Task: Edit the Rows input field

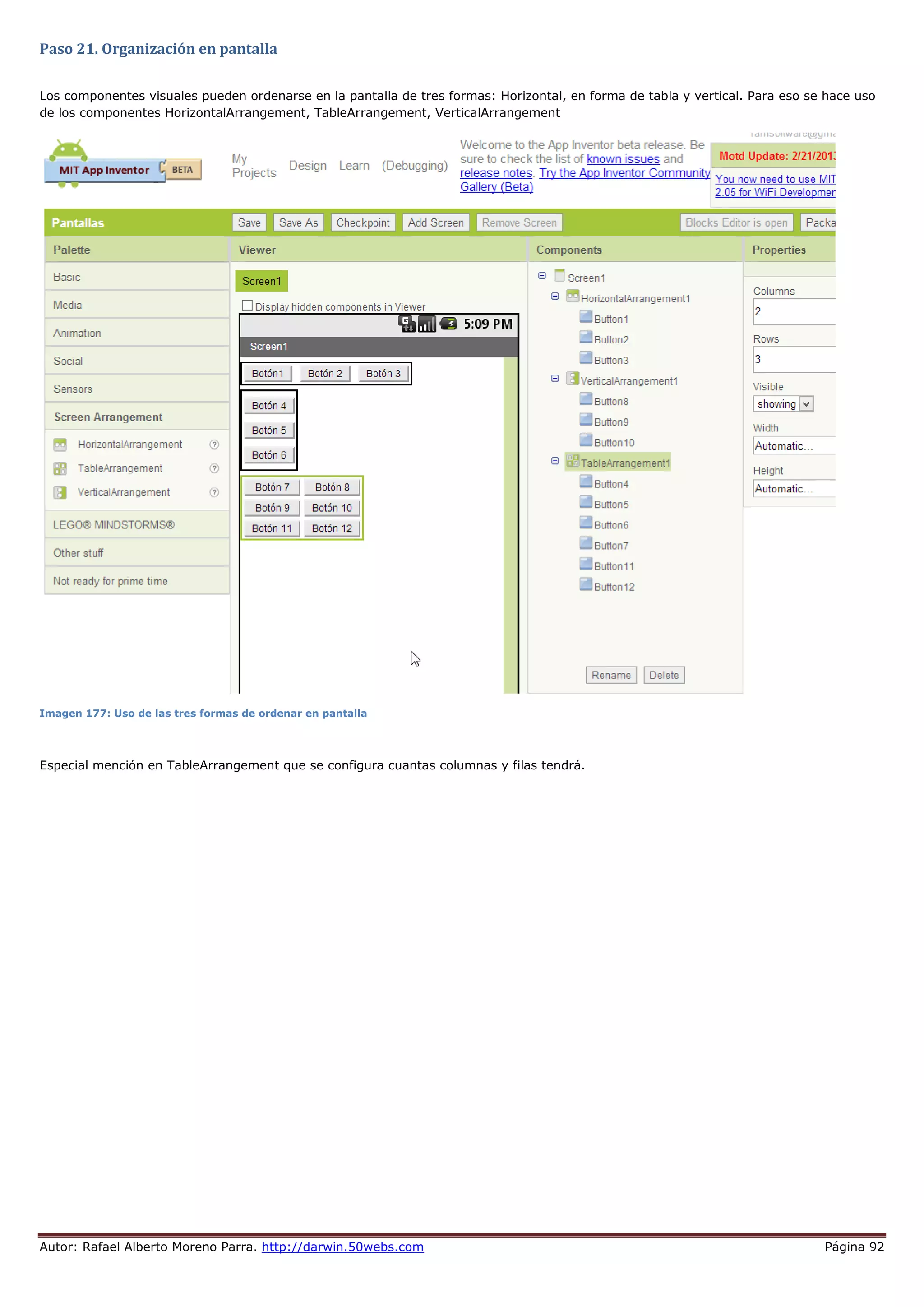Action: (x=794, y=359)
